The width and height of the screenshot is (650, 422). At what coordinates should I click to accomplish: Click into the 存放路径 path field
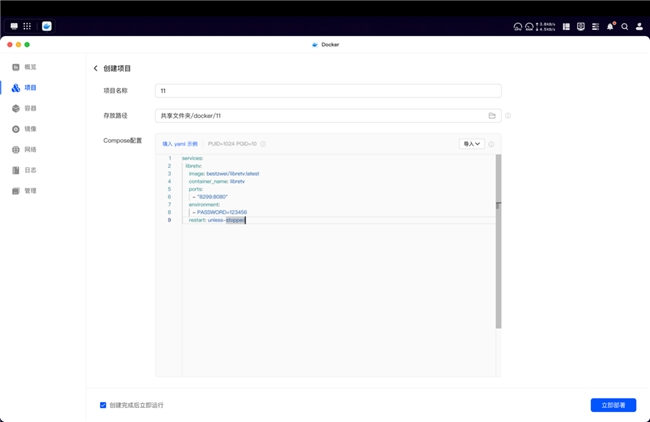click(x=328, y=116)
